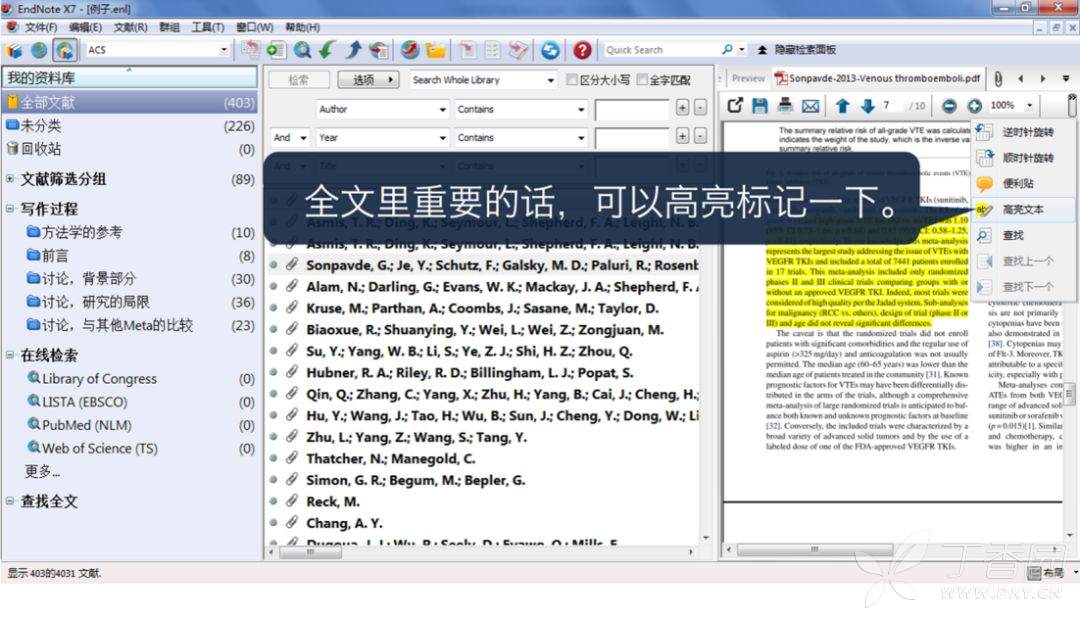Toggle read status dot for Sonpavde row
The width and height of the screenshot is (1080, 619).
(x=273, y=265)
